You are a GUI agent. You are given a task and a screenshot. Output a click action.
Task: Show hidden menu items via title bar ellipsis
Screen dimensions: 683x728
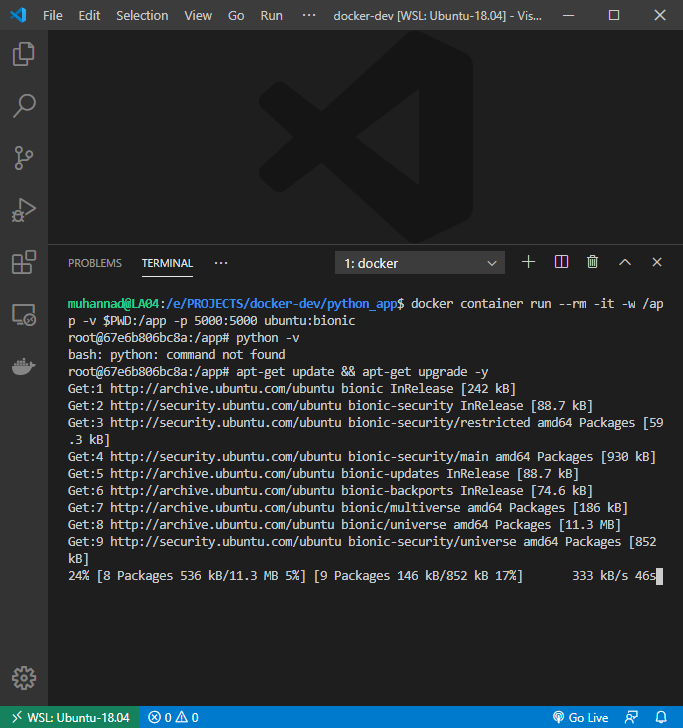tap(309, 15)
